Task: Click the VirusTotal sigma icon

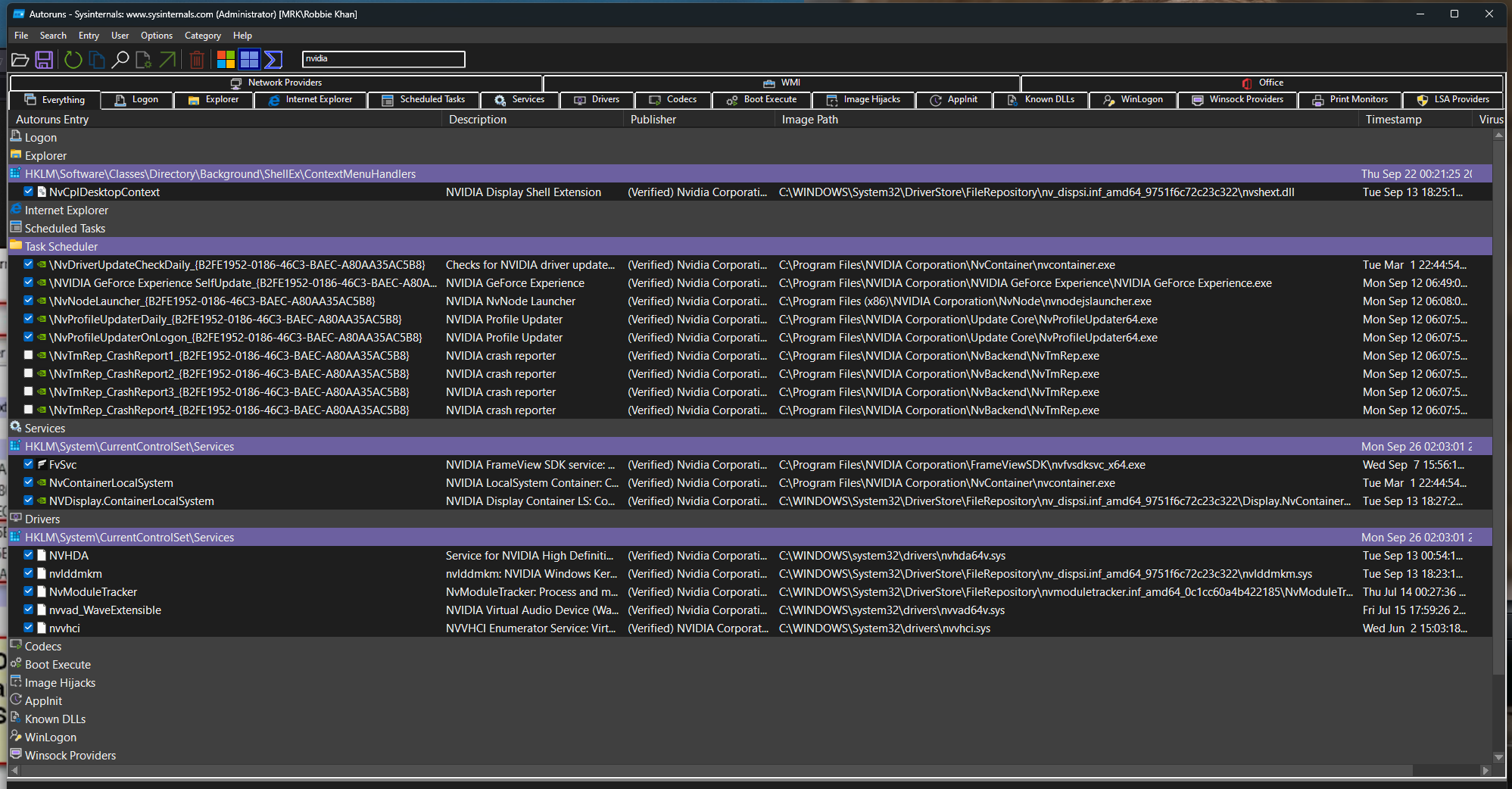Action: click(x=273, y=59)
